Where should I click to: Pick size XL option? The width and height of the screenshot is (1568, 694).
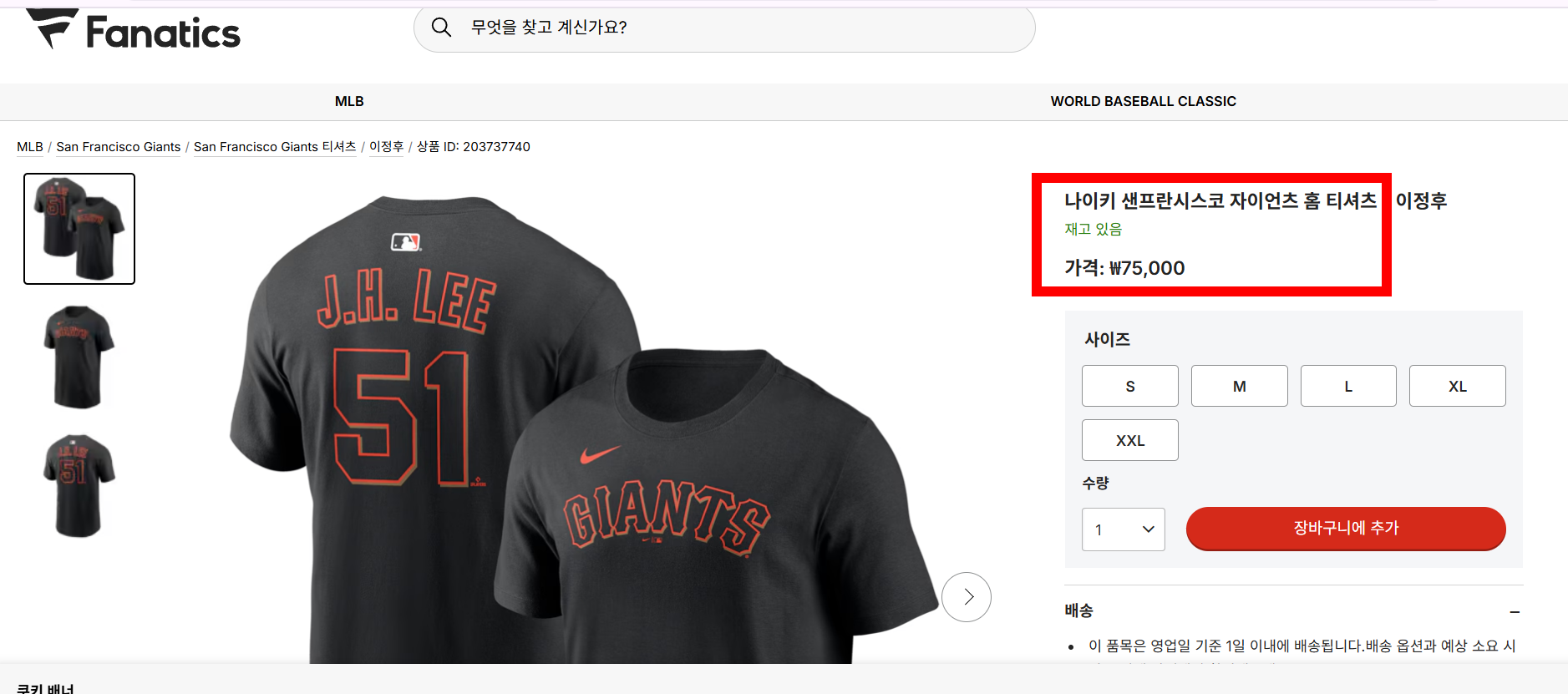point(1457,386)
